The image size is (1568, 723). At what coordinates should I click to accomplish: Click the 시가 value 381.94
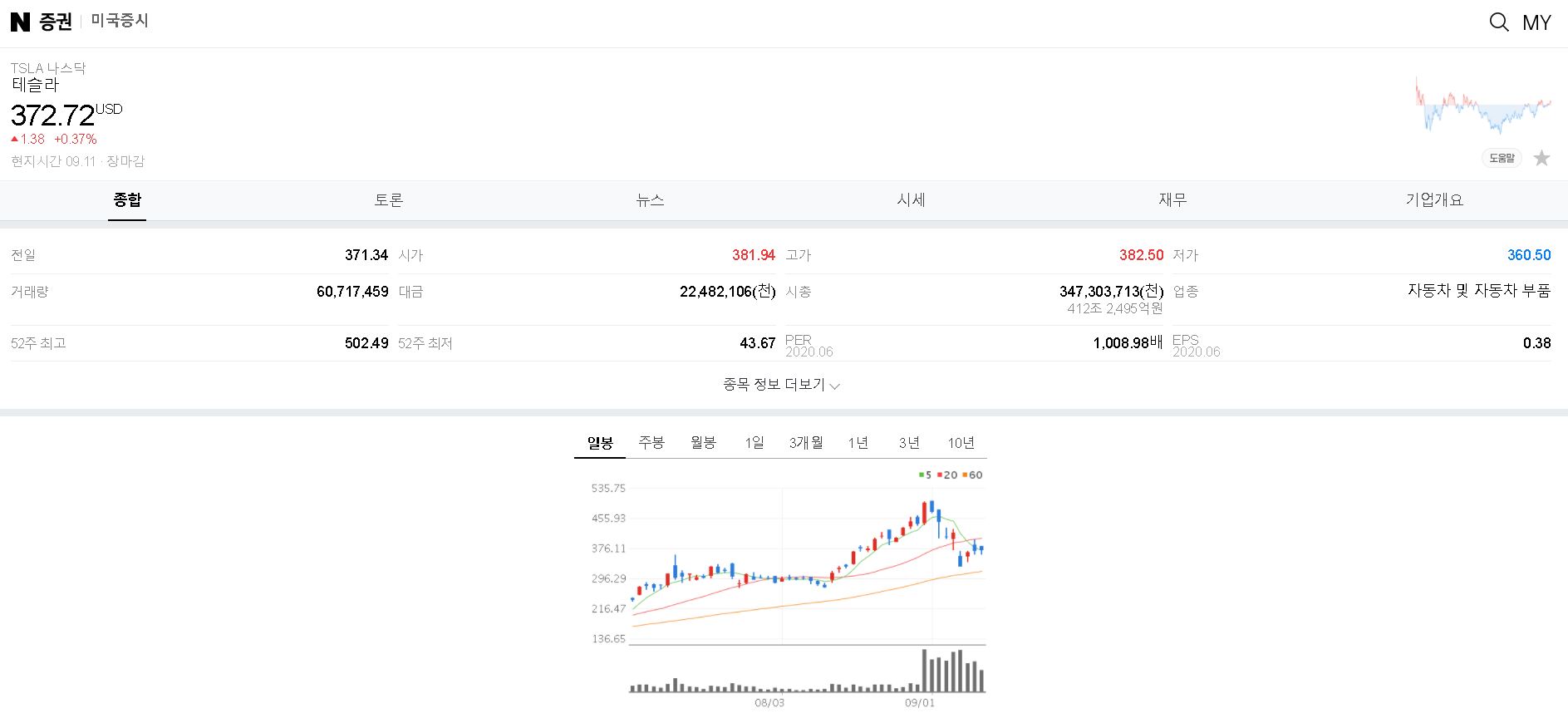point(754,255)
